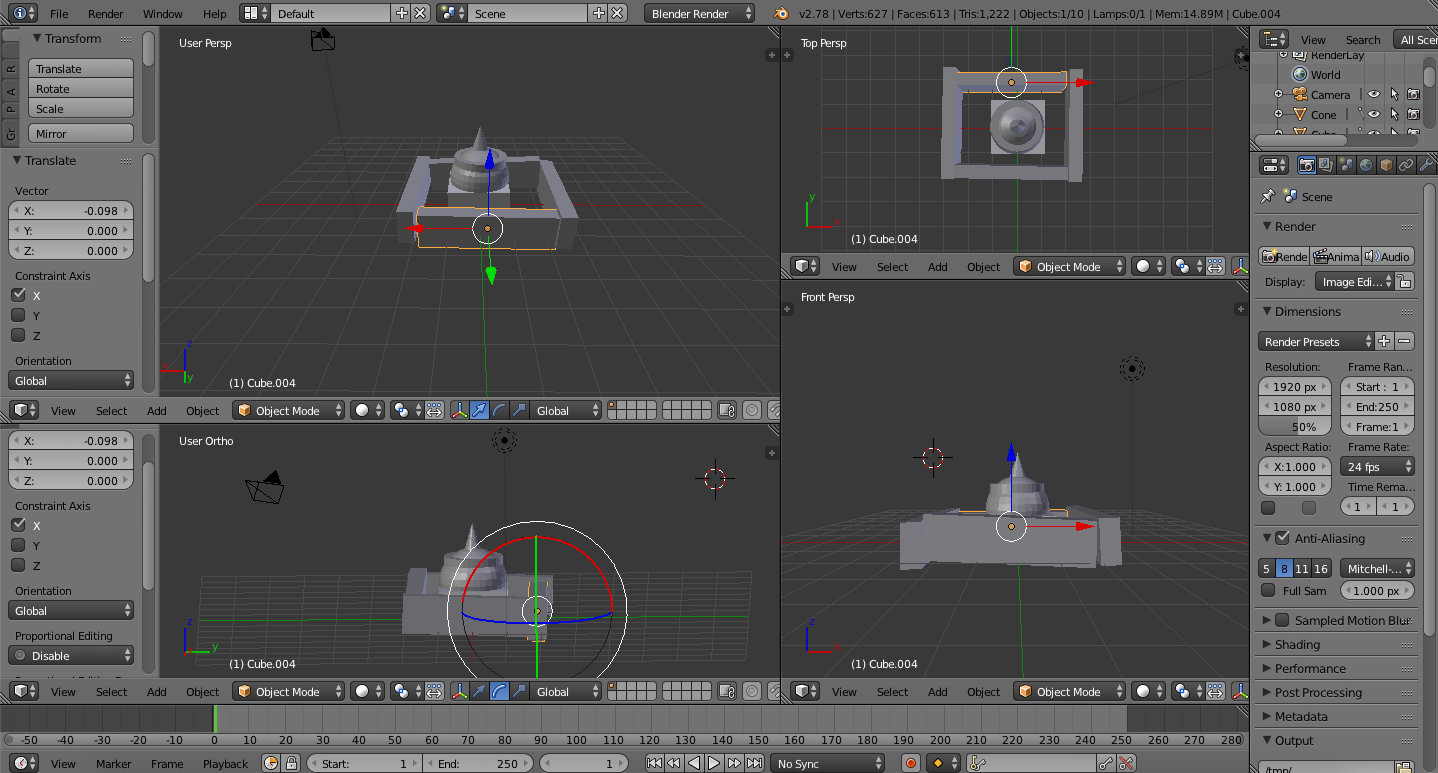Image resolution: width=1438 pixels, height=773 pixels.
Task: Open the Render menu in the top bar
Action: point(105,14)
